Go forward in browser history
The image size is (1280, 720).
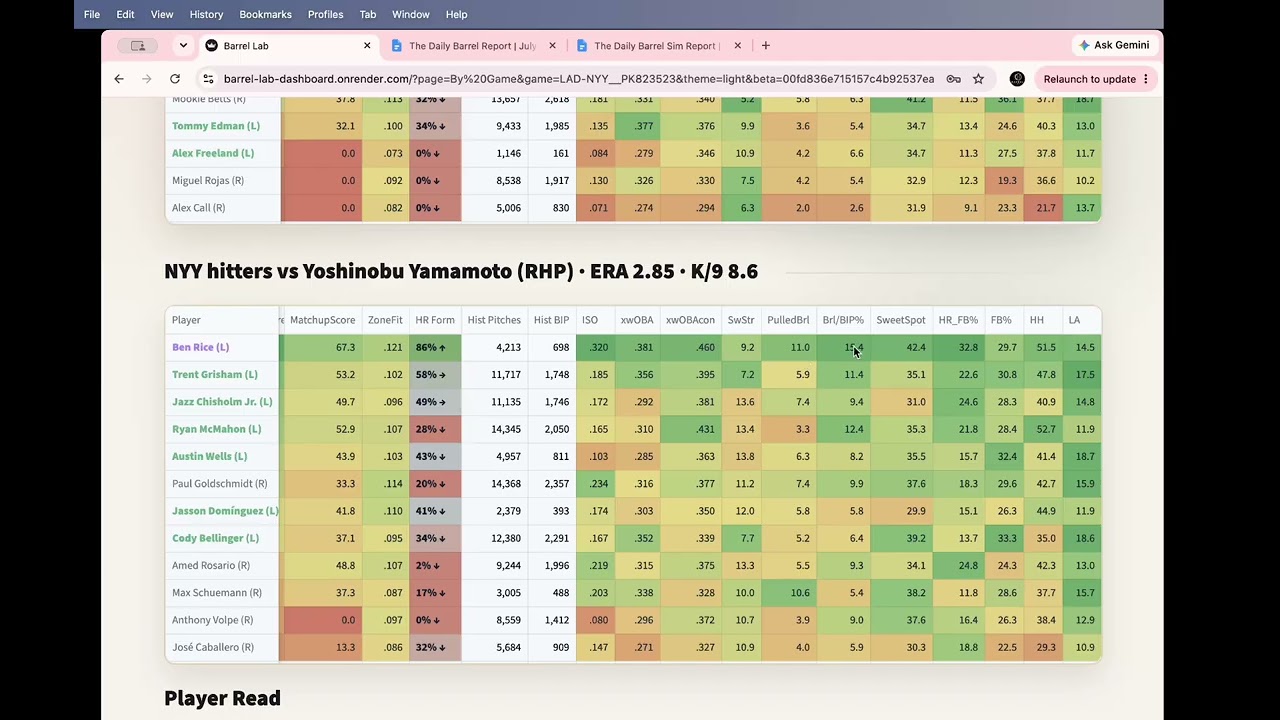click(x=147, y=79)
